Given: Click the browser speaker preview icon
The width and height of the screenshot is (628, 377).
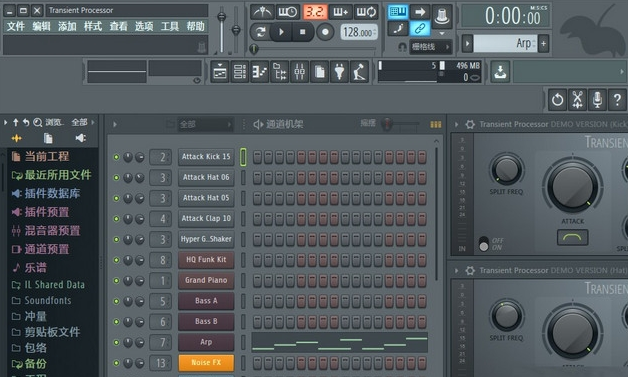Looking at the screenshot, I should pos(81,138).
